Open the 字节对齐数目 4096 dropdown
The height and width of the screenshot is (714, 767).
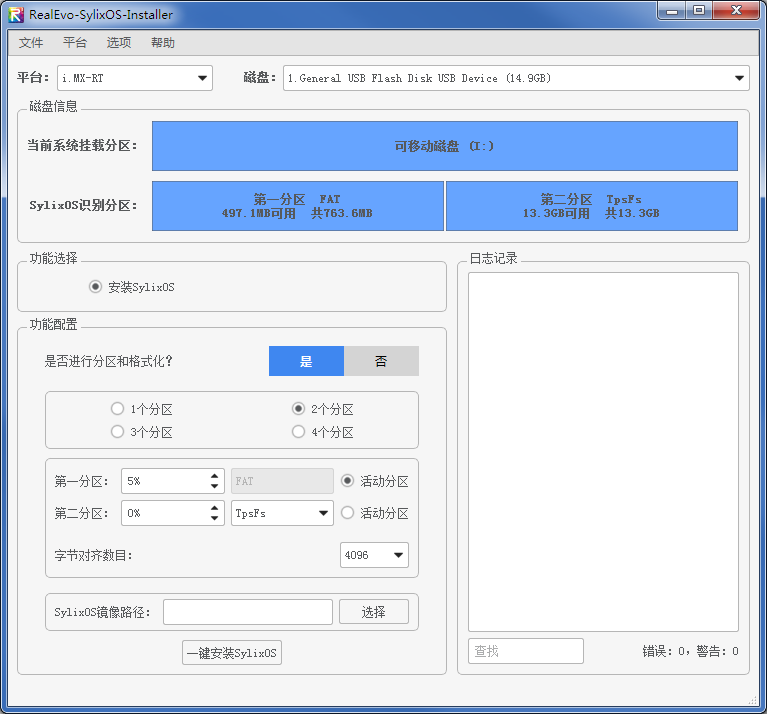coord(374,555)
